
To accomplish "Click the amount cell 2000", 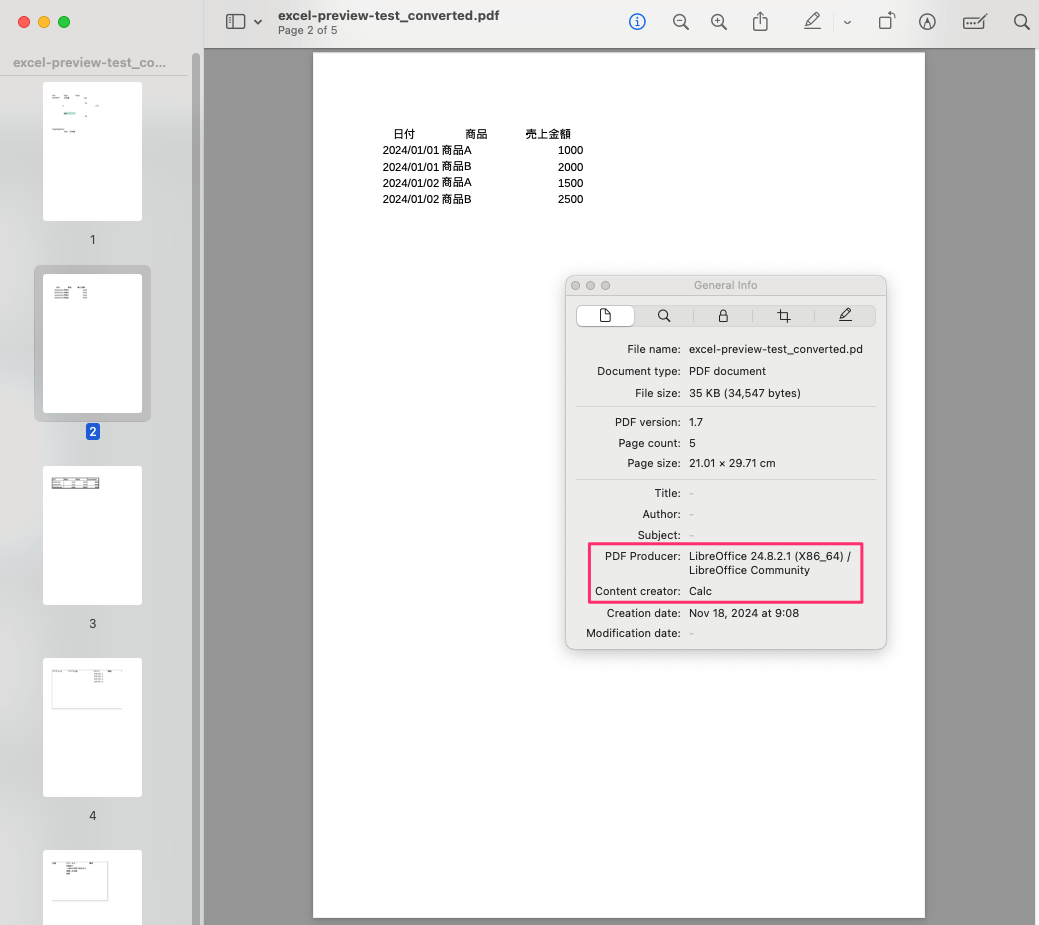I will tap(570, 167).
